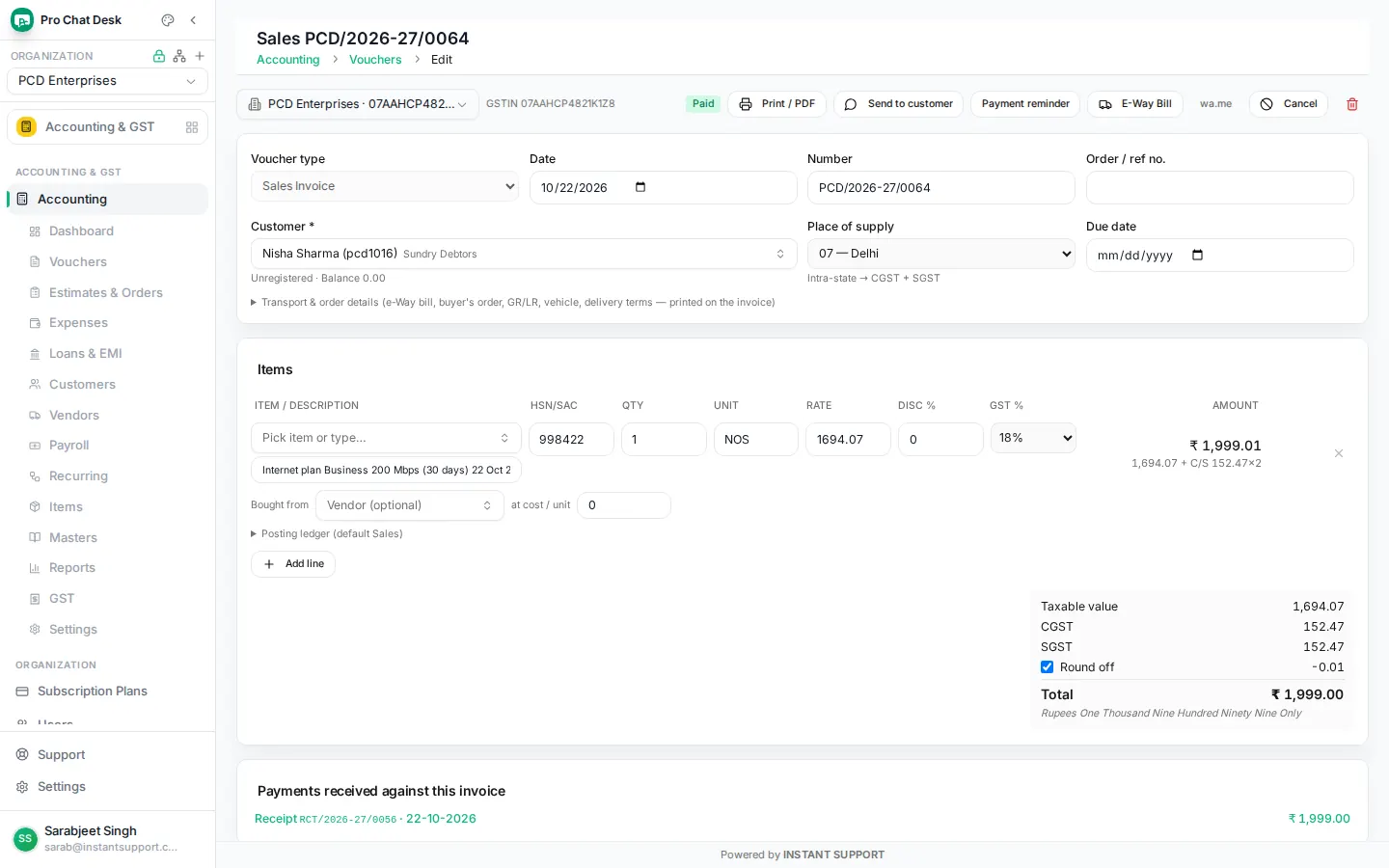Remove the item line with X icon
Image resolution: width=1389 pixels, height=868 pixels.
click(1339, 453)
